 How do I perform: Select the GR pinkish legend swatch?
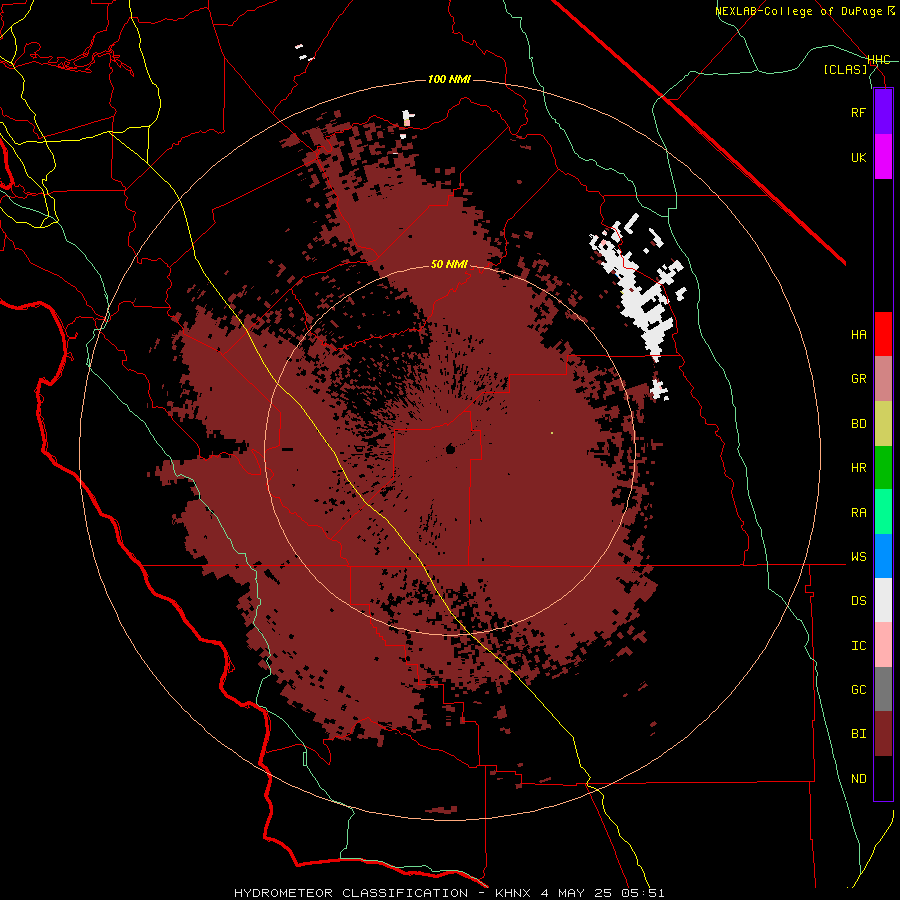tap(883, 379)
